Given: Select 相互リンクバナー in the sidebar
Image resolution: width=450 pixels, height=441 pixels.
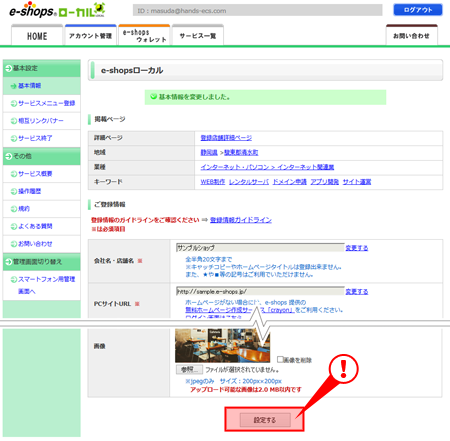Looking at the screenshot, I should (x=41, y=121).
